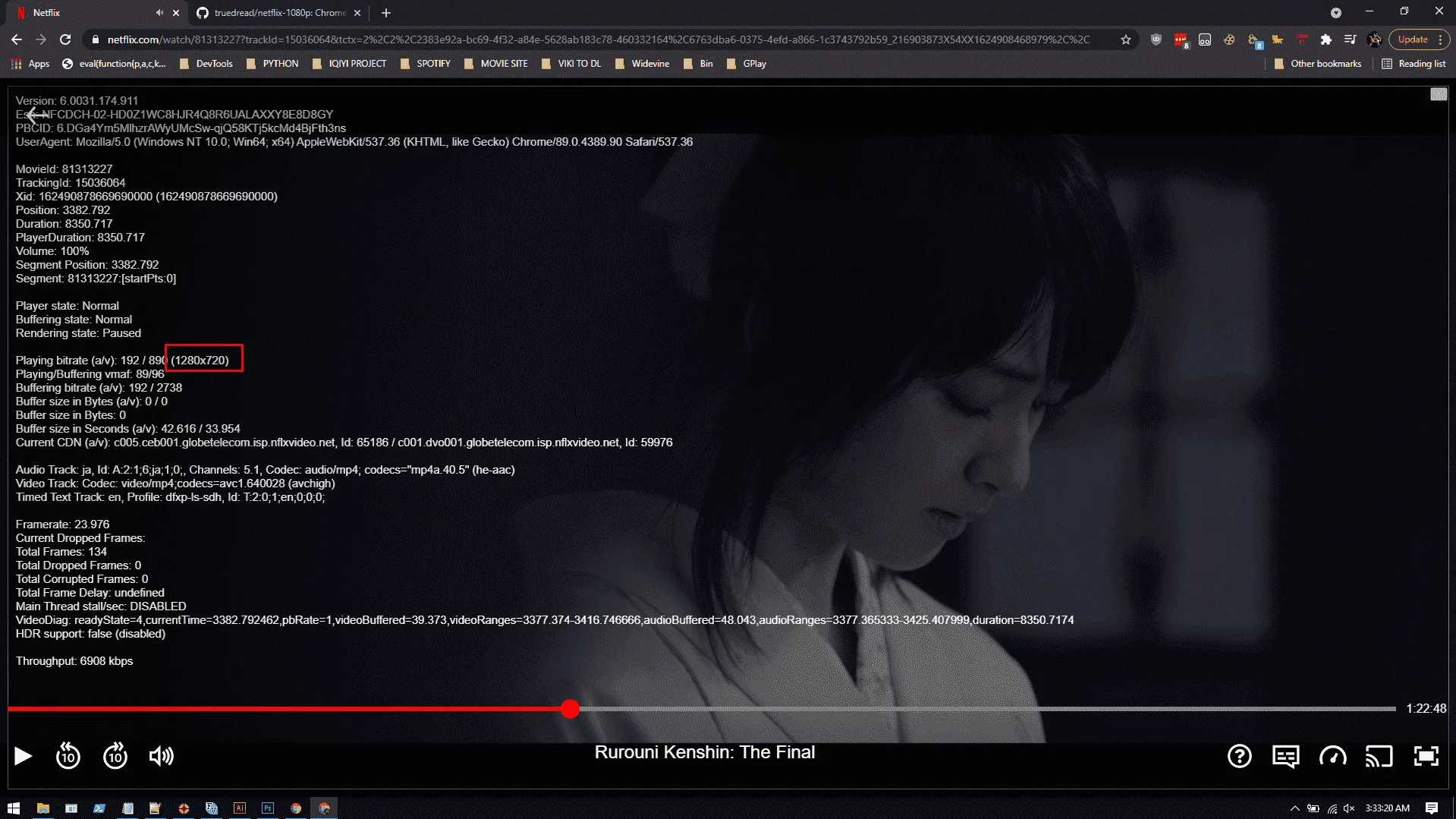Open the cookie editor extension

click(x=1229, y=39)
